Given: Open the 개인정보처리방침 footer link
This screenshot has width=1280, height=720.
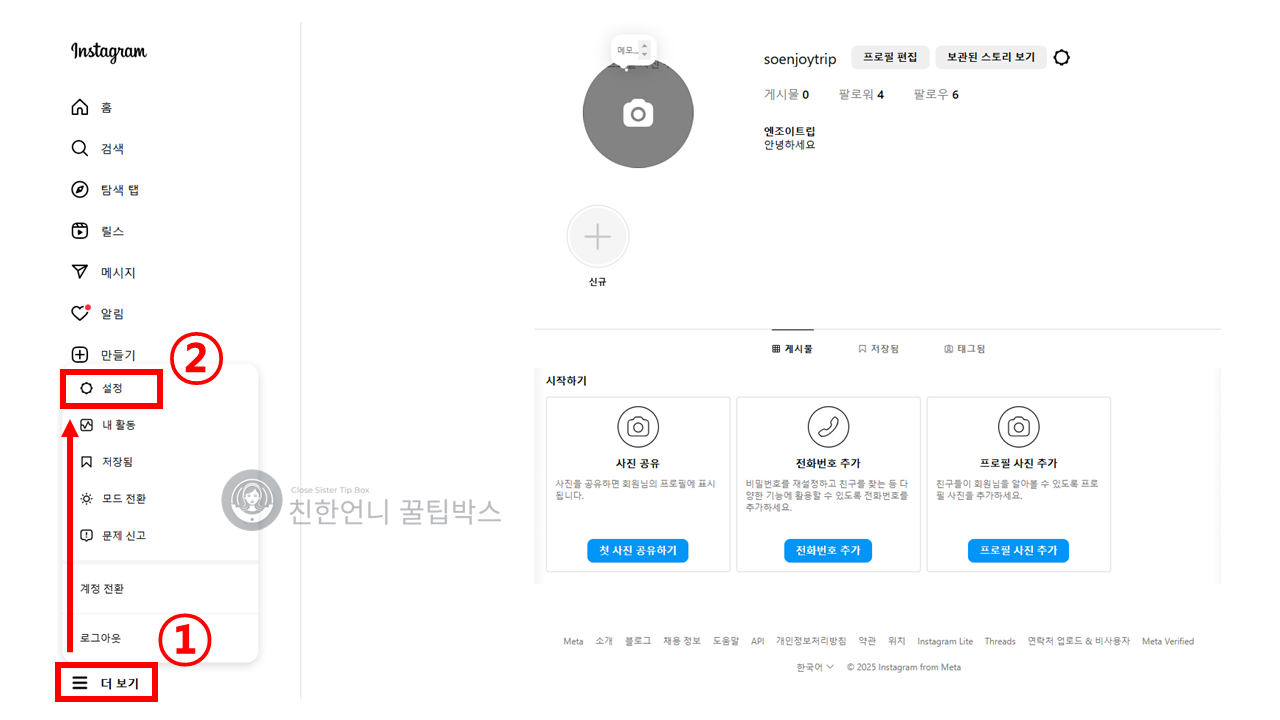Looking at the screenshot, I should click(x=811, y=641).
